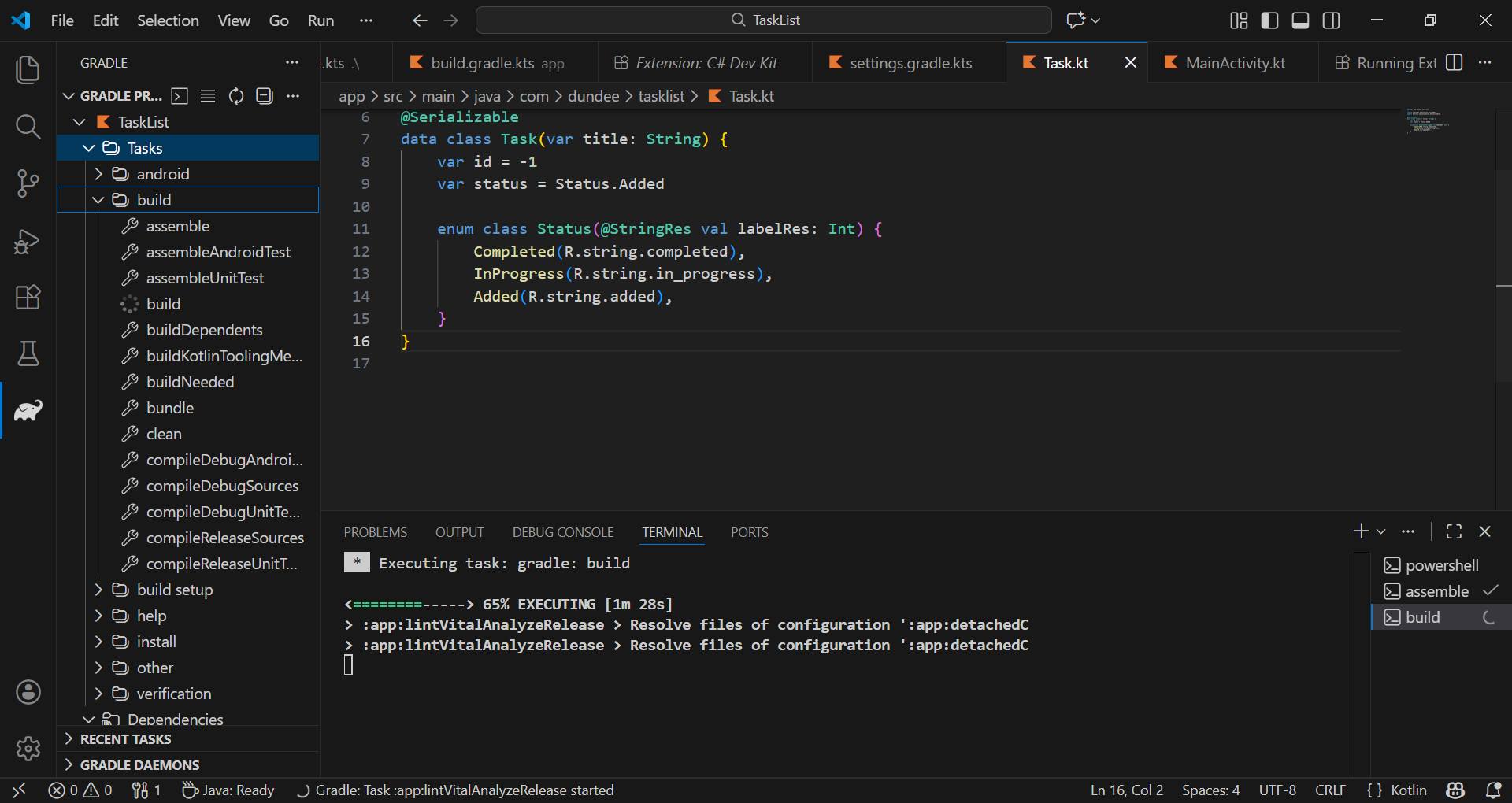
Task: Split the editor right
Action: [x=1455, y=63]
